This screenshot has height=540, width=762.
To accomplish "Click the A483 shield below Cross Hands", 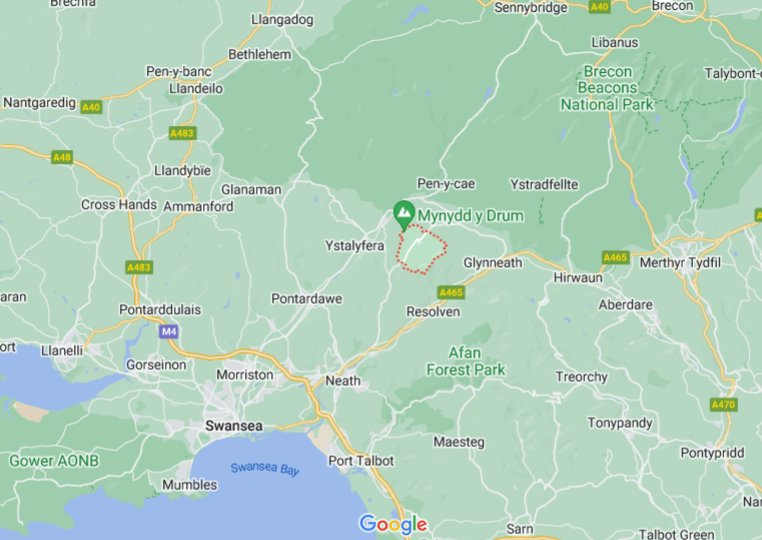I will click(x=139, y=267).
